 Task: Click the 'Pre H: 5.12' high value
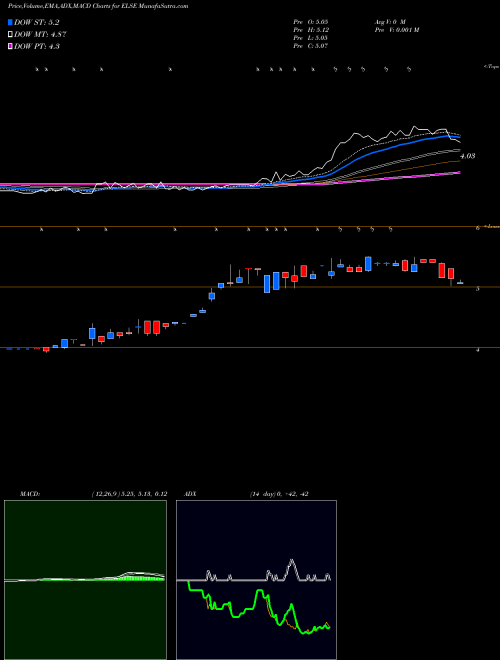click(311, 30)
